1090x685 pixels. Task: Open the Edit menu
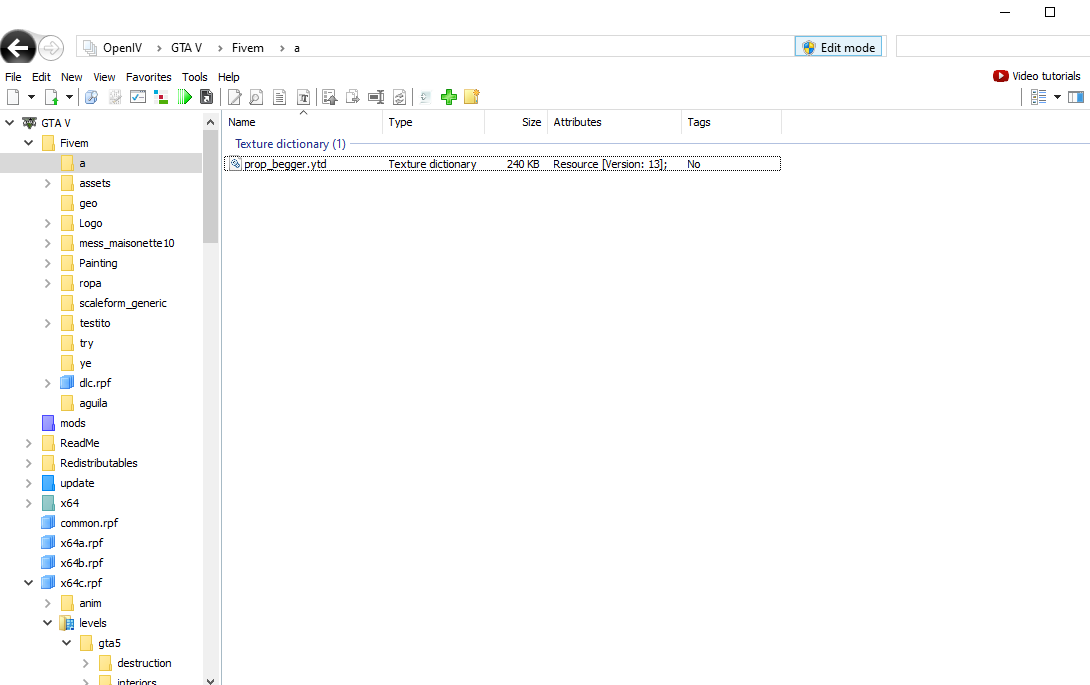(x=41, y=77)
